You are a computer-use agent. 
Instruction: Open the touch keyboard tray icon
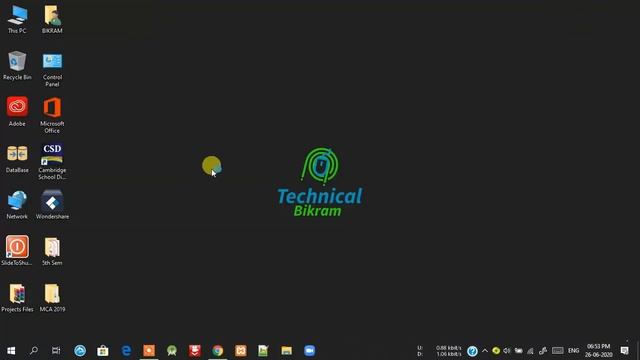(558, 351)
